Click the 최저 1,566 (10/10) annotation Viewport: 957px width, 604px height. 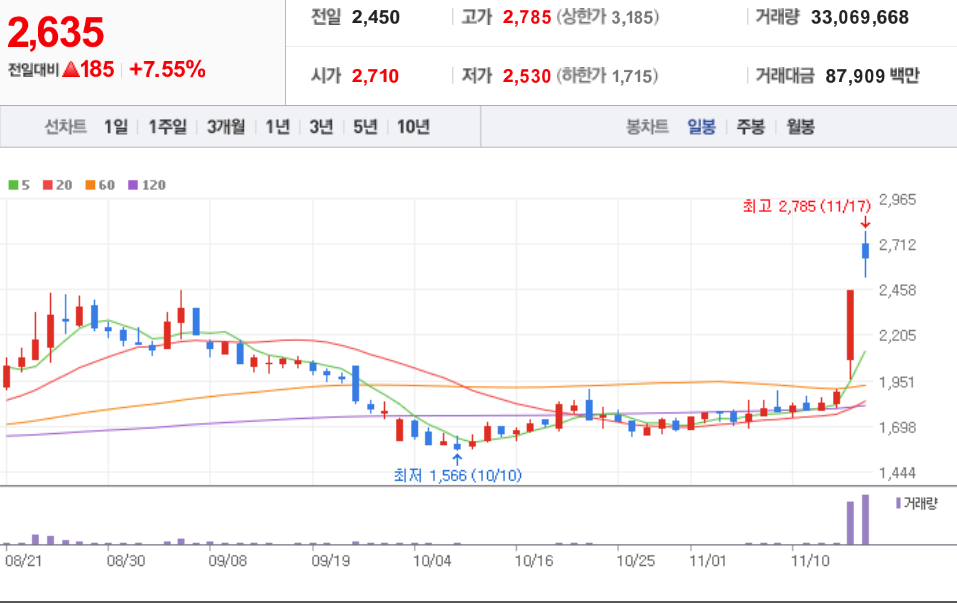pyautogui.click(x=458, y=475)
